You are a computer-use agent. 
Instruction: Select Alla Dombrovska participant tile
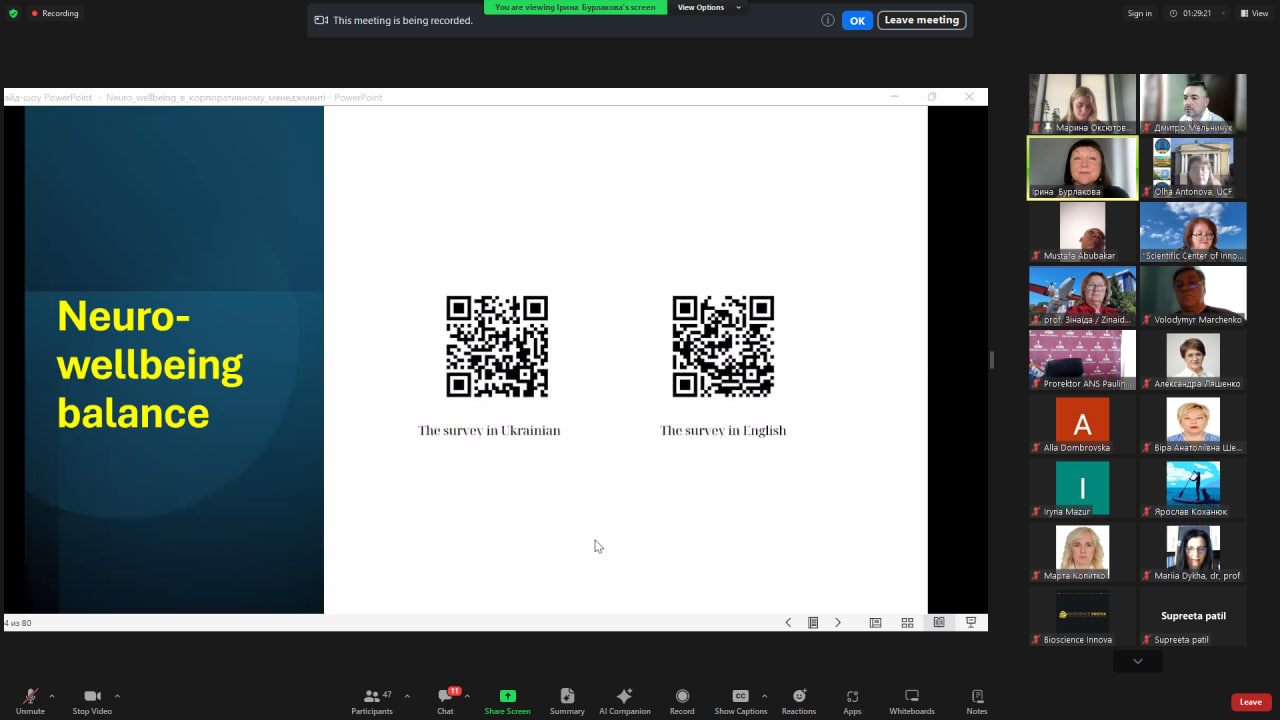[x=1083, y=424]
